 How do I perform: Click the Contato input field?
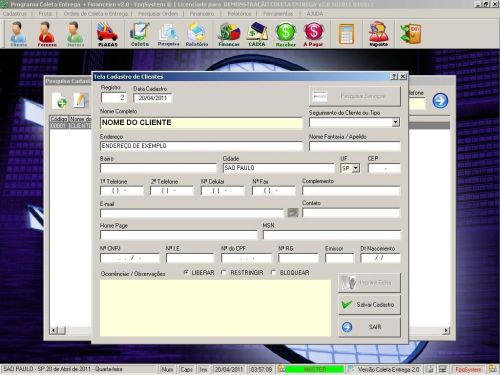tap(351, 213)
